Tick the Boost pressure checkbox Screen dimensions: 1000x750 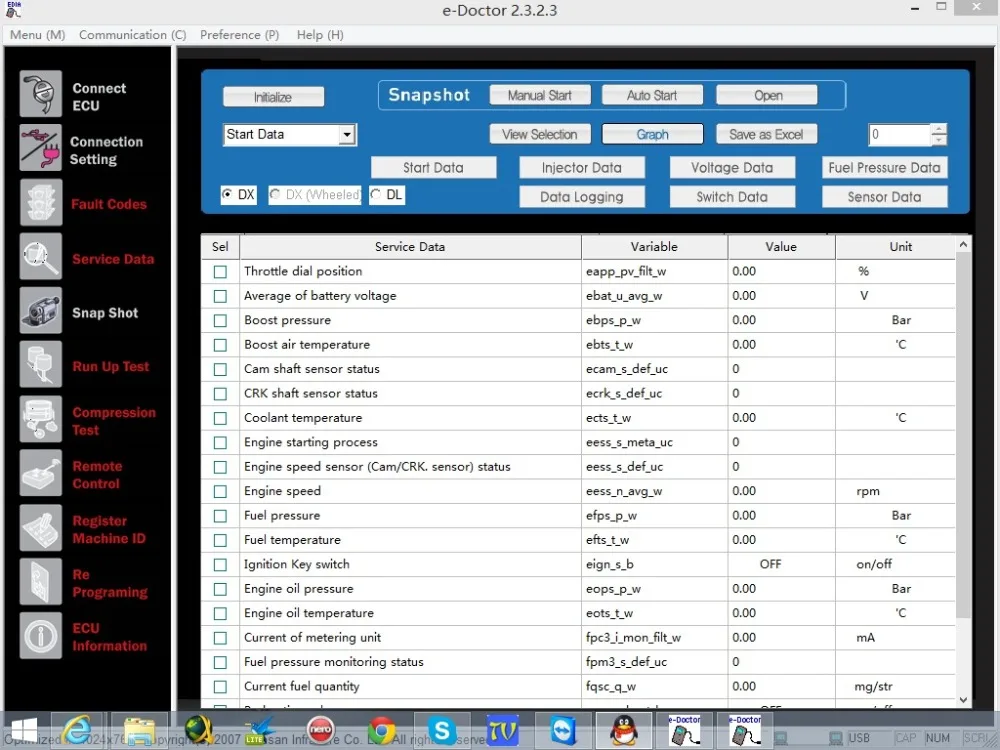coord(220,320)
